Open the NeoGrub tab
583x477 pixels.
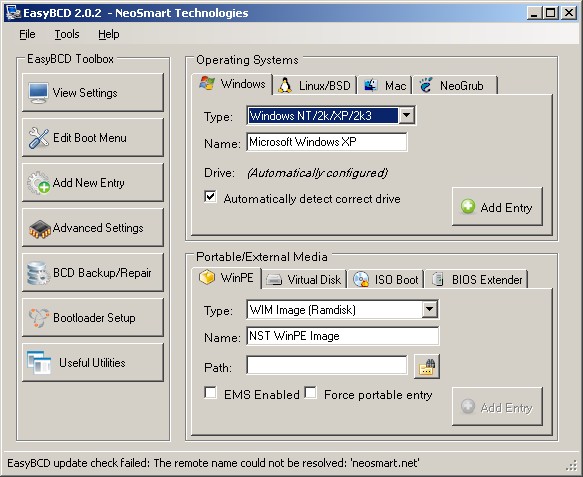click(454, 86)
